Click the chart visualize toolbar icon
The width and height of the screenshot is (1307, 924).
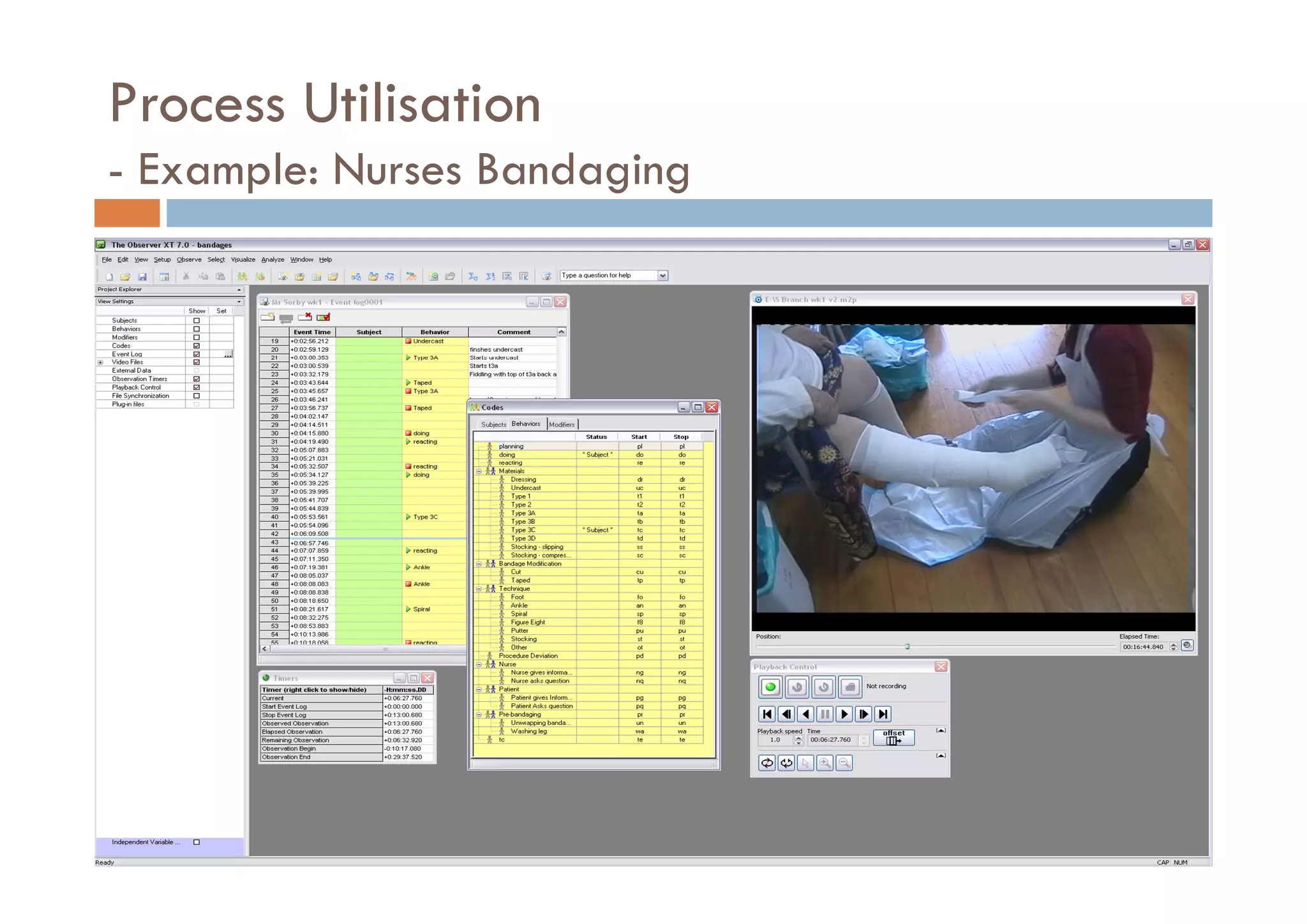[x=412, y=276]
